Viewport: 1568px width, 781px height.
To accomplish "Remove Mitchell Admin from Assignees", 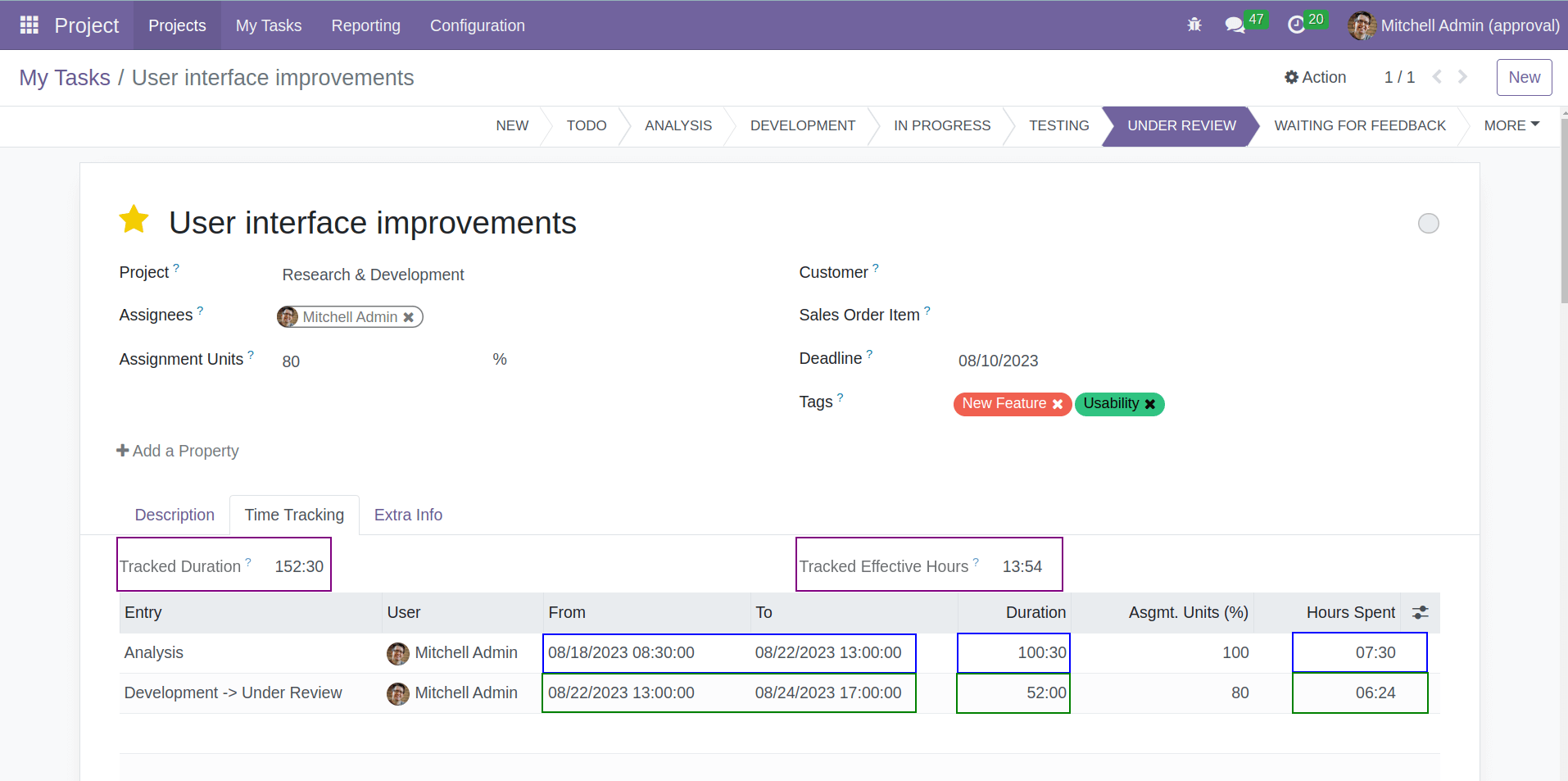I will coord(409,316).
